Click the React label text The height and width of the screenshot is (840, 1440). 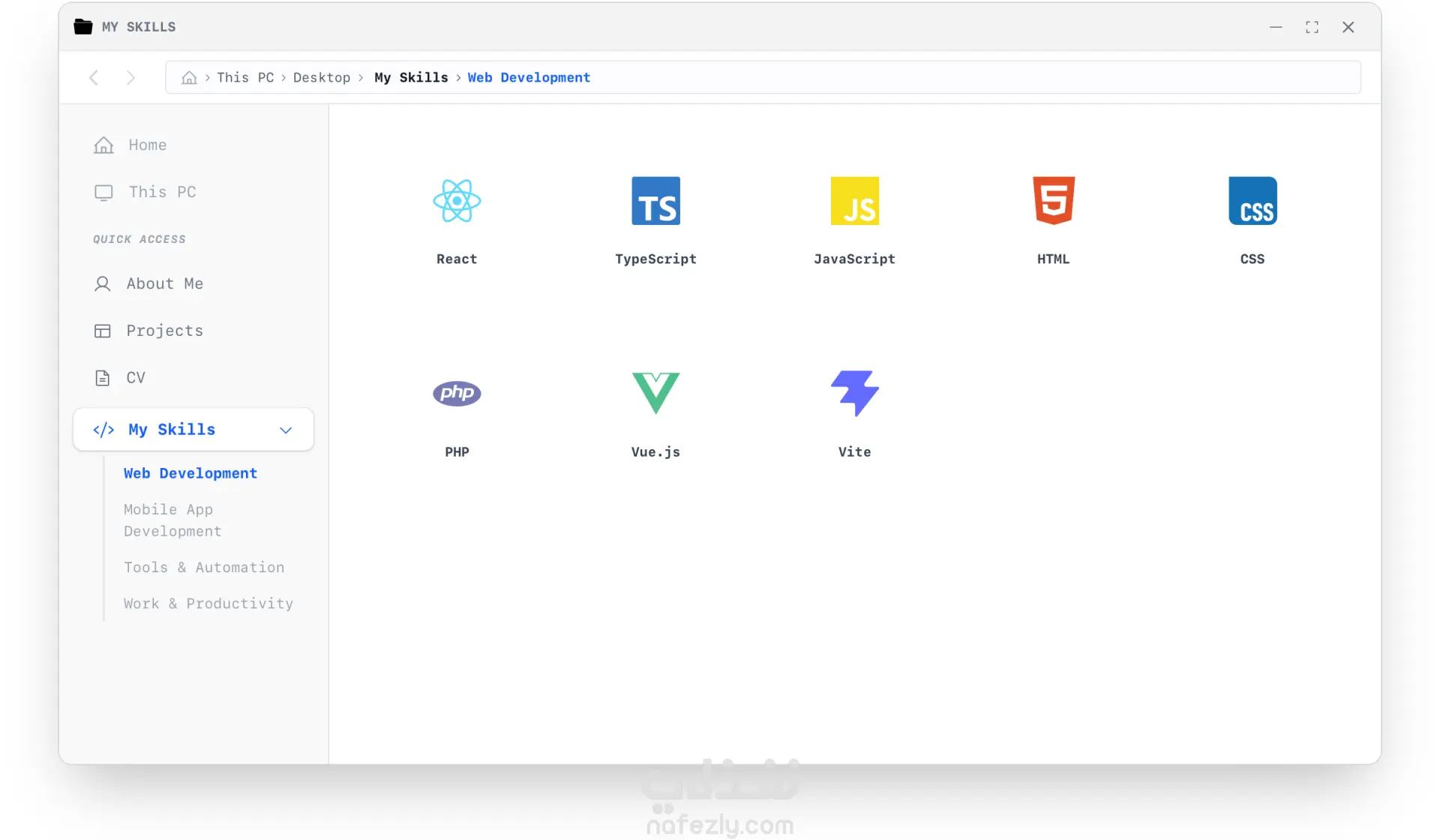pos(457,259)
